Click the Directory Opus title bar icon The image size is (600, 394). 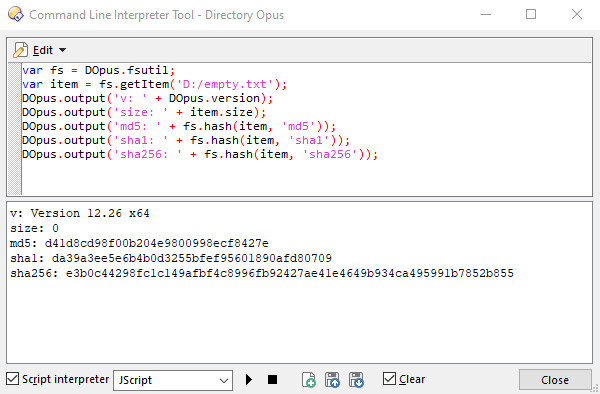point(16,15)
